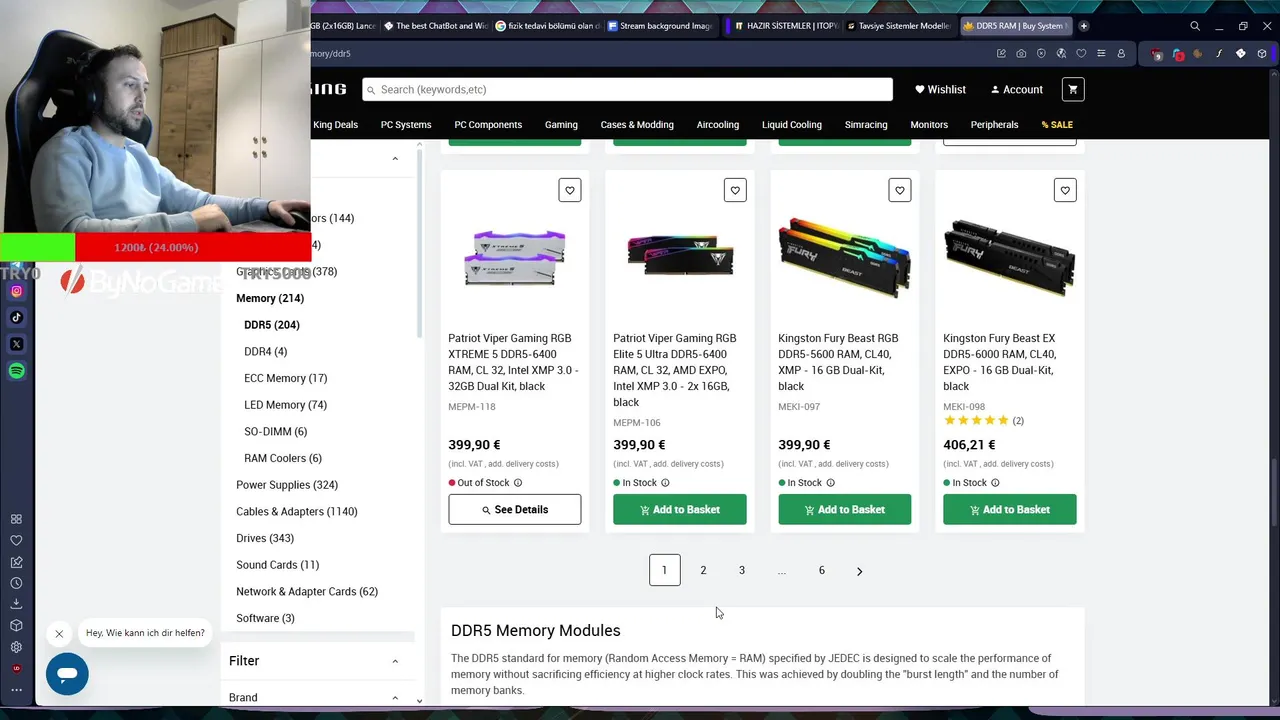Add Patriot Viper Elite 5 Ultra to wishlist
The image size is (1280, 720).
(735, 190)
